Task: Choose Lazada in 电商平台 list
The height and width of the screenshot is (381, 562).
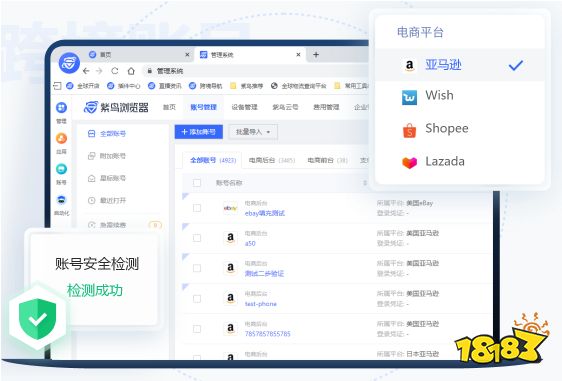Action: [x=460, y=162]
